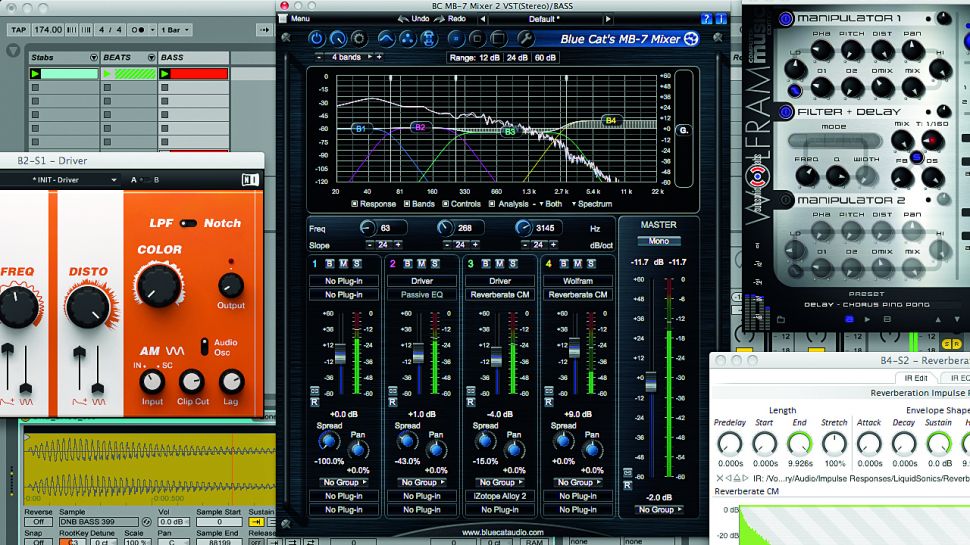Screen dimensions: 970x545
Task: Select the smallest window size icon in MB-7
Action: [x=456, y=39]
